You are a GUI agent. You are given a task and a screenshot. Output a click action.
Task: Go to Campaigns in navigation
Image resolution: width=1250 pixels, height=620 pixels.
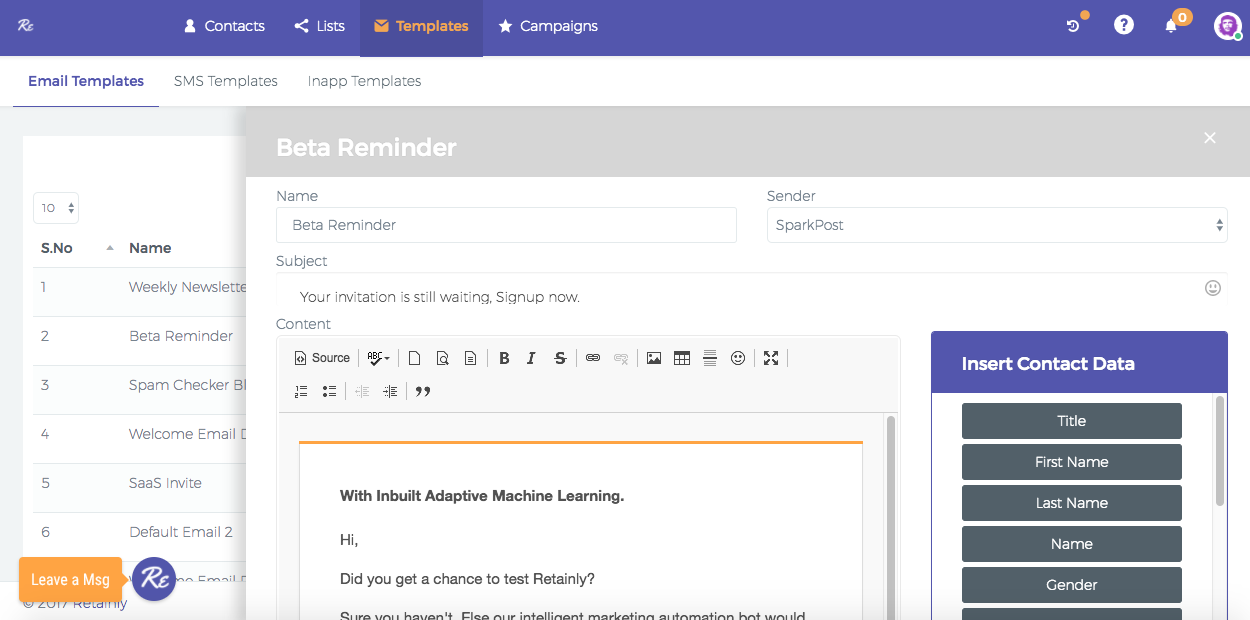tap(547, 26)
